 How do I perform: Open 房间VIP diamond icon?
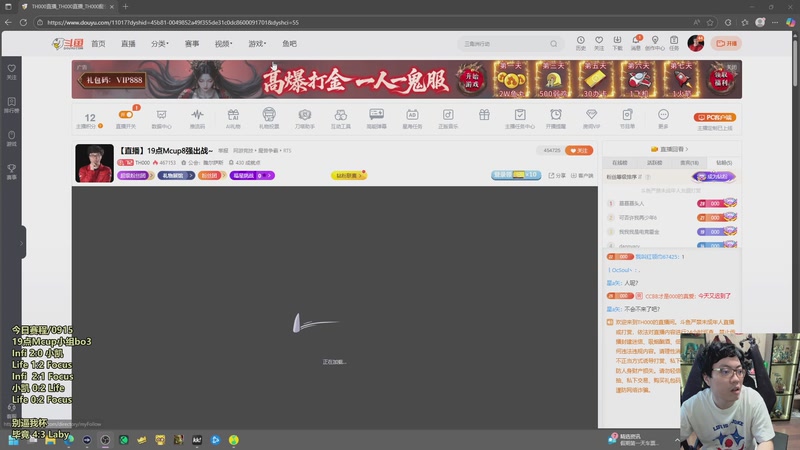[591, 119]
